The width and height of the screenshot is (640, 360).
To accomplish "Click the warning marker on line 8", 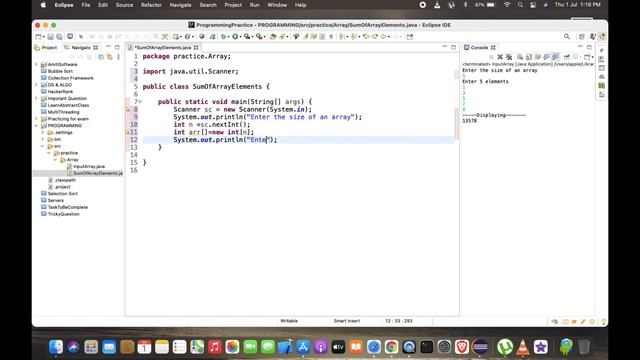I will coord(127,109).
